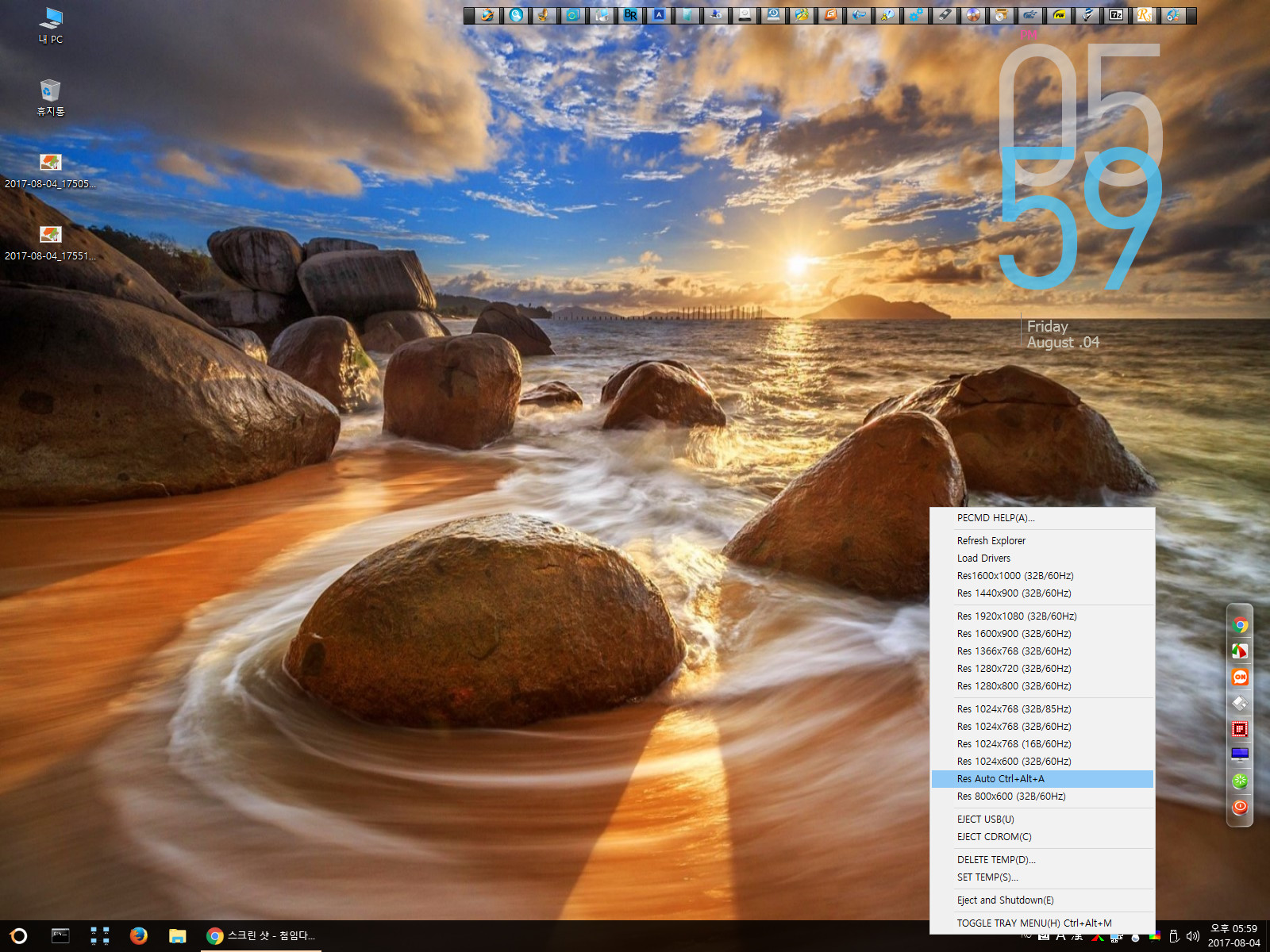This screenshot has width=1270, height=952.
Task: Click the blue gears icon in top launcher
Action: click(916, 15)
